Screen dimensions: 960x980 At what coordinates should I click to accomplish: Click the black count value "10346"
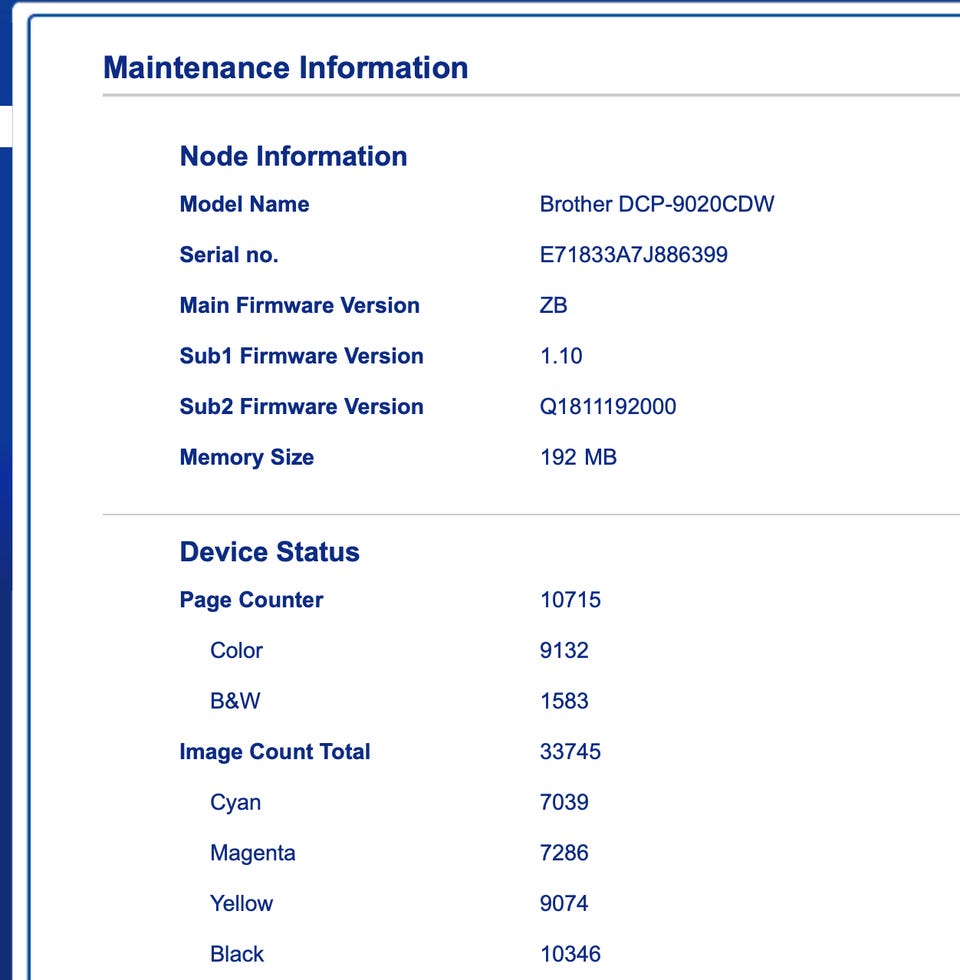click(570, 954)
